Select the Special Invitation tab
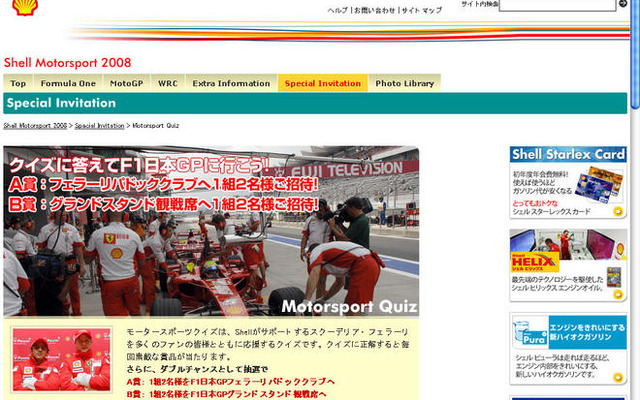 click(x=323, y=83)
